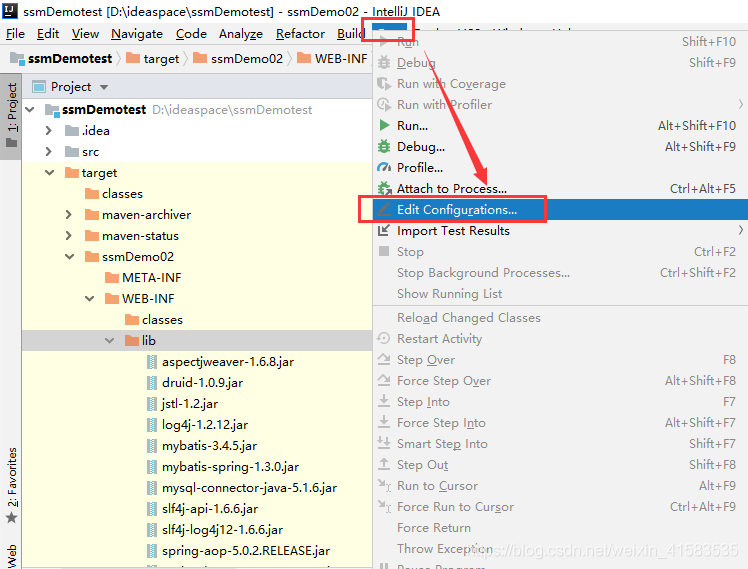
Task: Click the Attach to Process icon
Action: tap(384, 188)
